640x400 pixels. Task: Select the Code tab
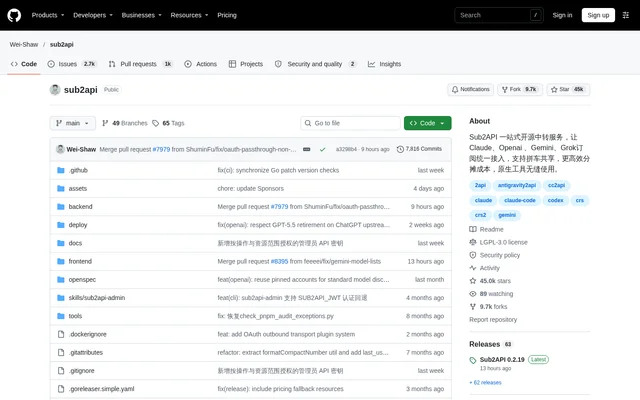click(24, 64)
